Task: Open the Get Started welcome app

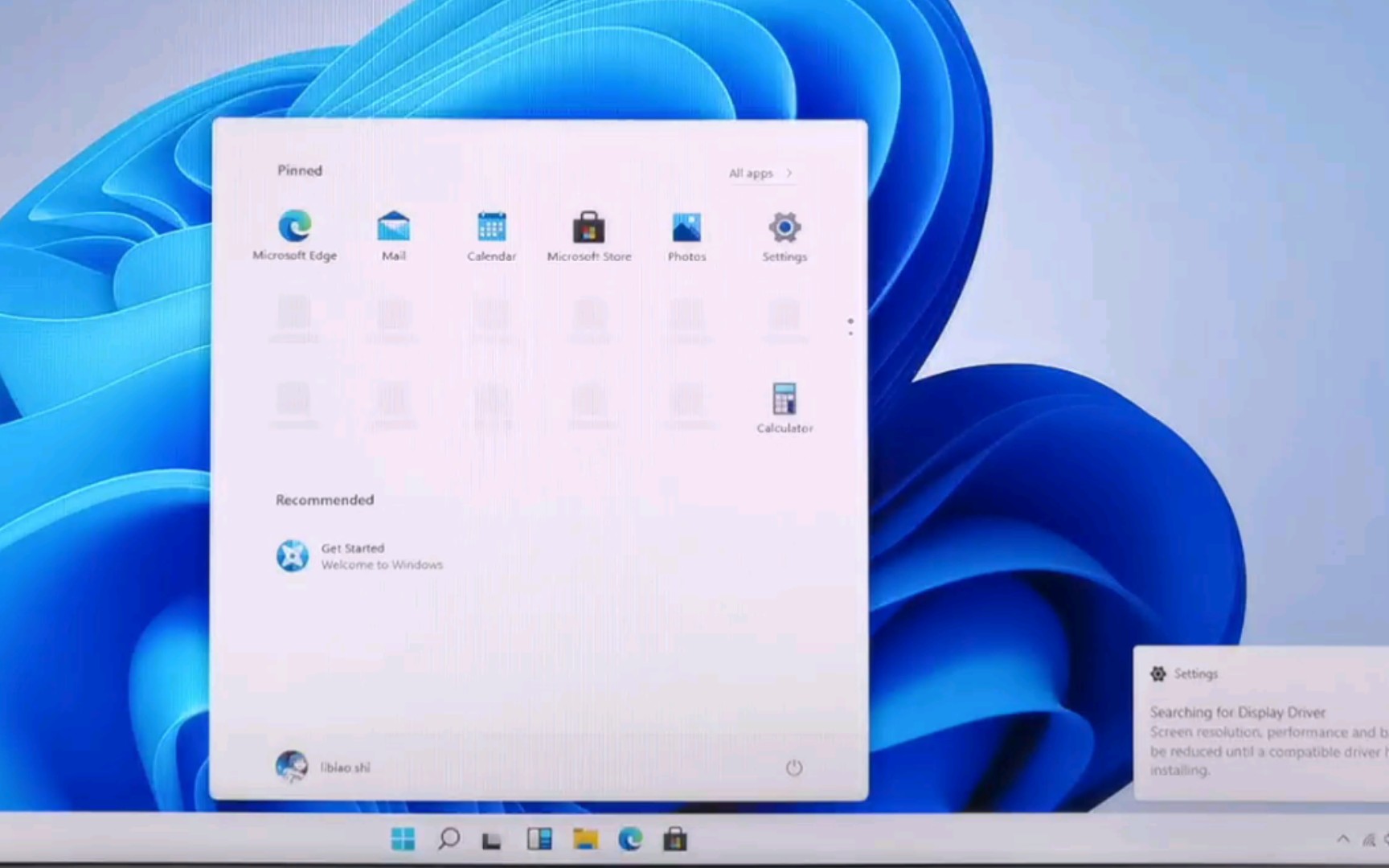Action: [x=359, y=555]
